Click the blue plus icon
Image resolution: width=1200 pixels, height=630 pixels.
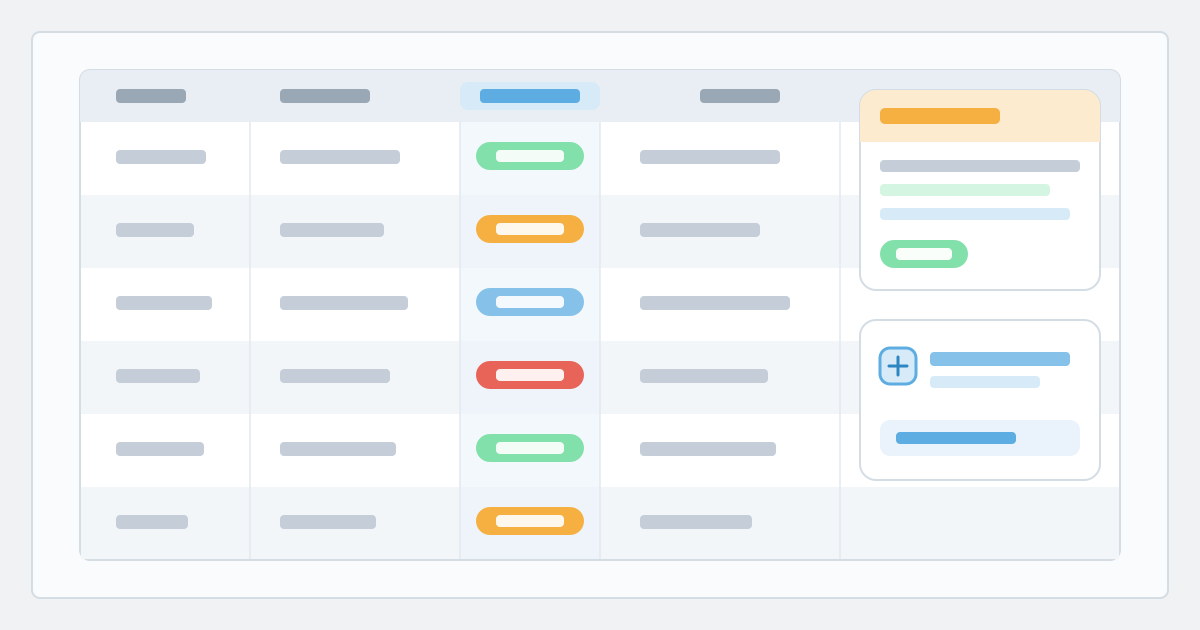(898, 366)
